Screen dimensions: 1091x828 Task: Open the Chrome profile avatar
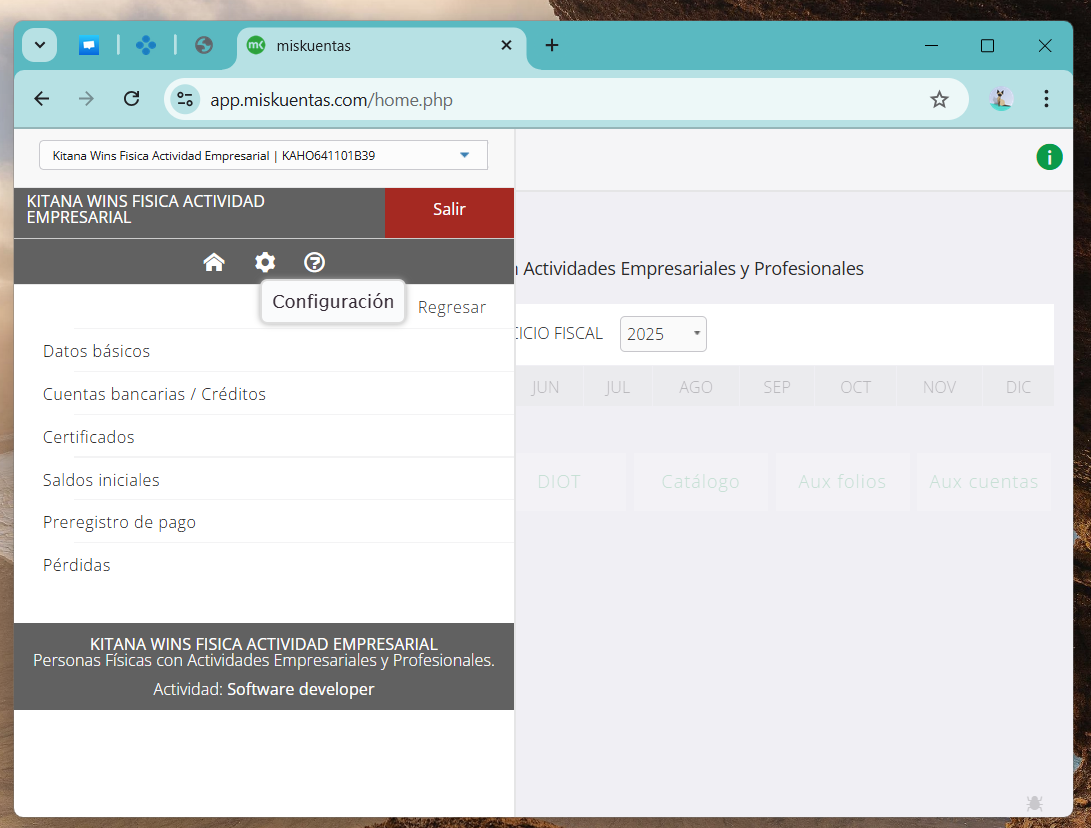tap(1001, 99)
